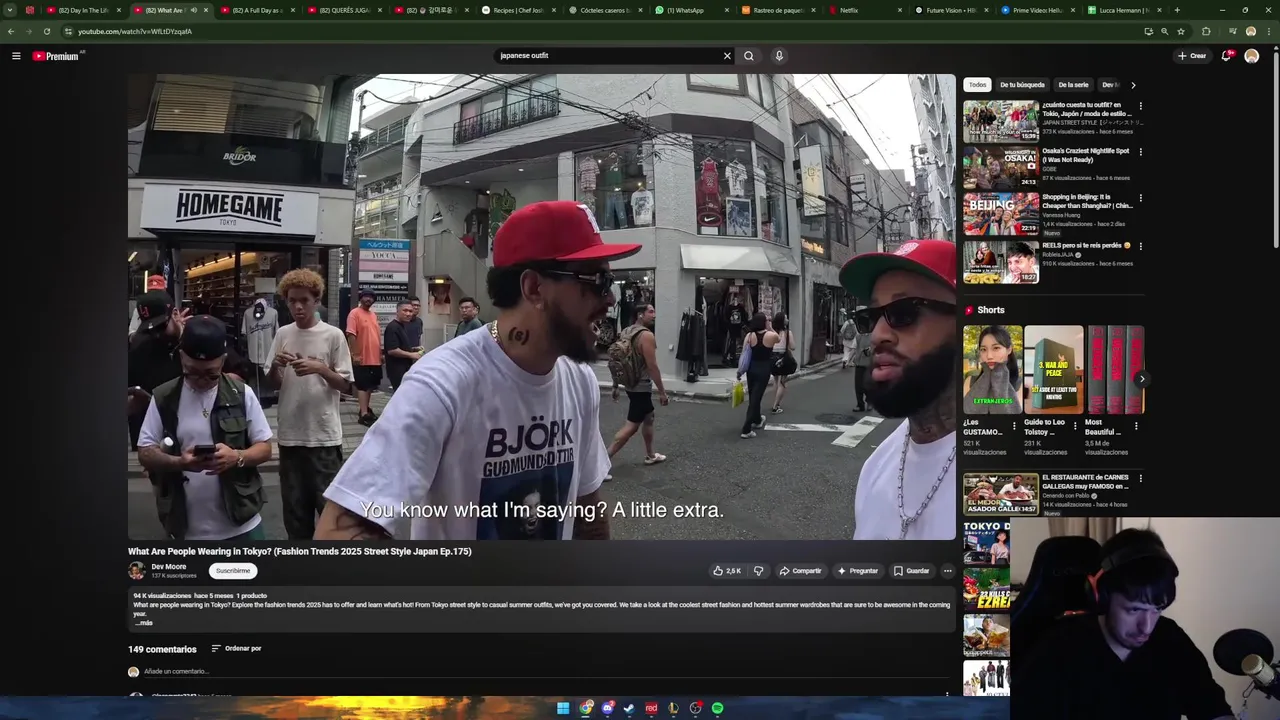Image resolution: width=1280 pixels, height=720 pixels.
Task: Open the Ordenar por comment sorting
Action: coord(236,648)
